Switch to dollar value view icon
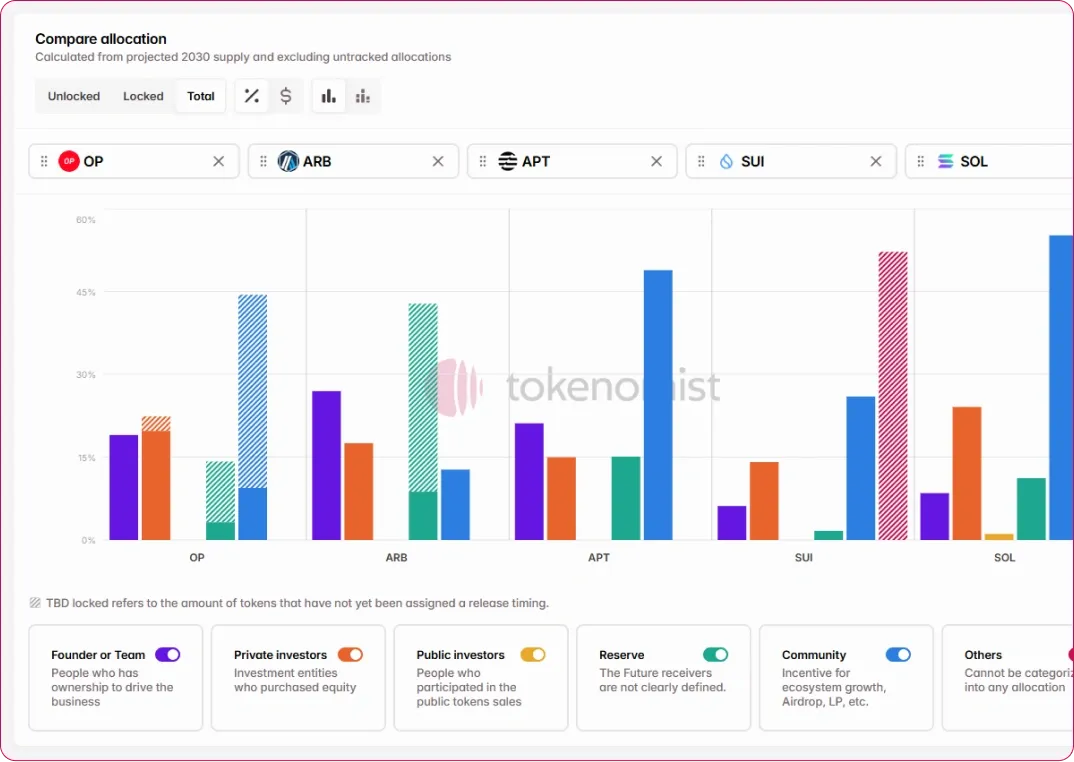The width and height of the screenshot is (1074, 762). coord(286,96)
